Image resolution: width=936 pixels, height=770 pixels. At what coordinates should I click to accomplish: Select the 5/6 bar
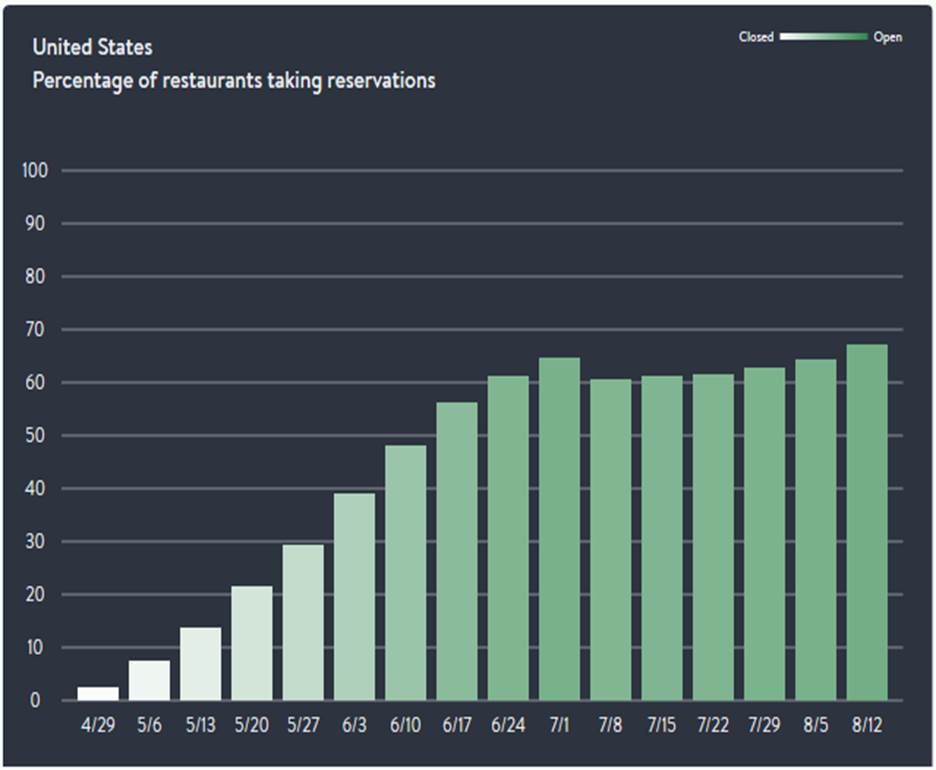click(x=149, y=680)
